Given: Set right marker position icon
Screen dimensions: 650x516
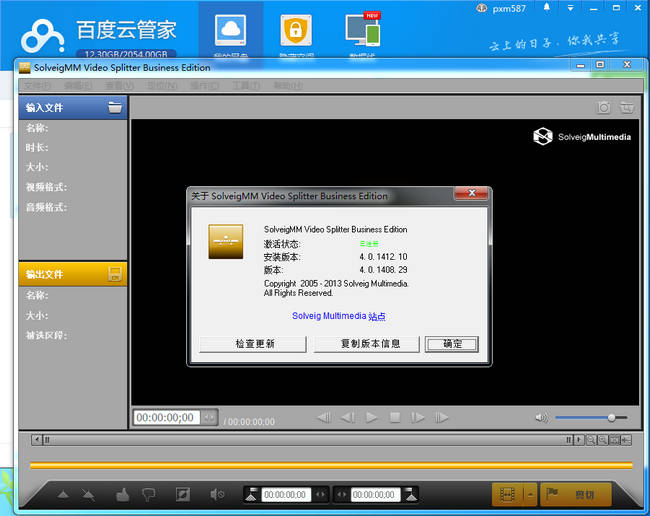Looking at the screenshot, I should tap(410, 494).
